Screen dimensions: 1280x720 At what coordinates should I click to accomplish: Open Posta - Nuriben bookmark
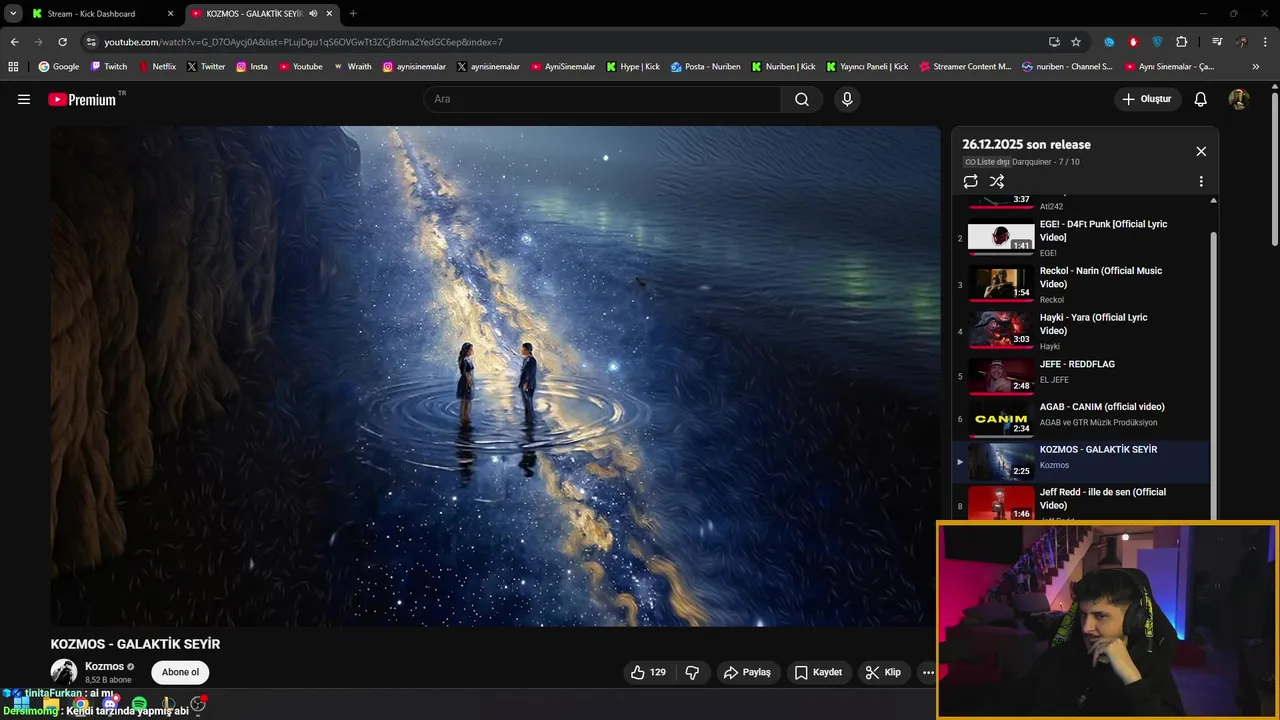(706, 67)
